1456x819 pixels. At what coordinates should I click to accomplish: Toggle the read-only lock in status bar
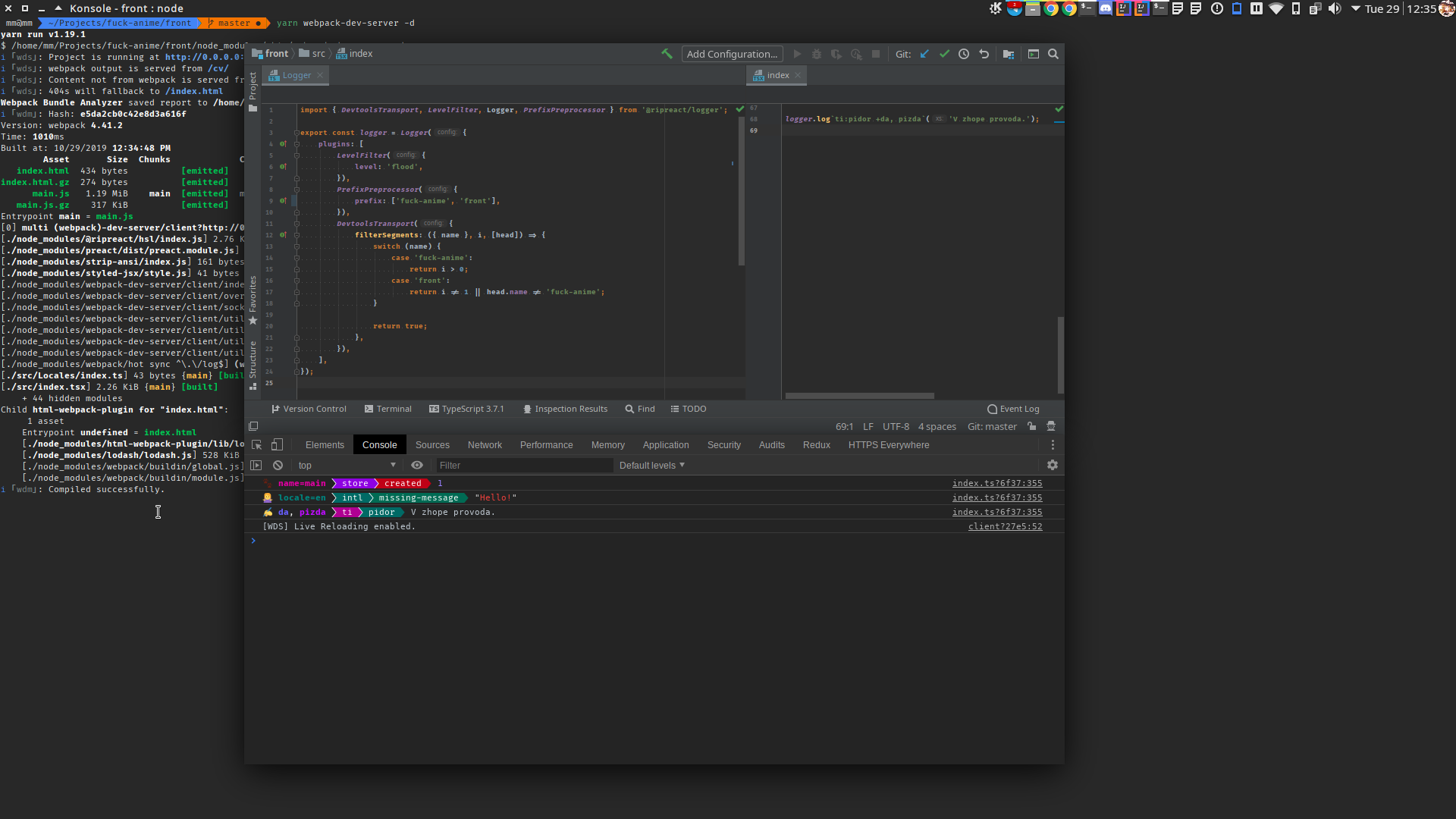(x=1032, y=427)
